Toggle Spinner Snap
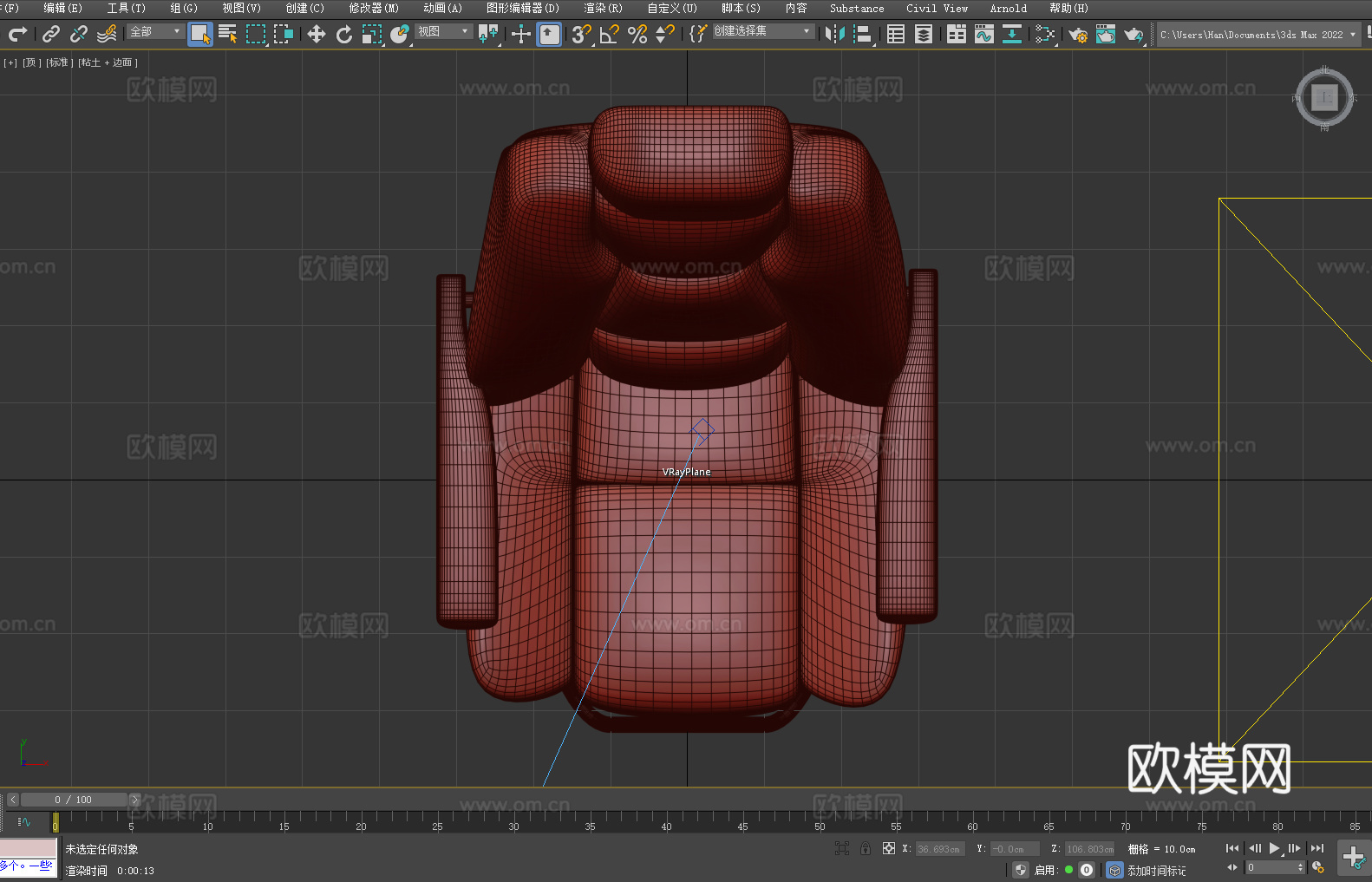 [665, 34]
